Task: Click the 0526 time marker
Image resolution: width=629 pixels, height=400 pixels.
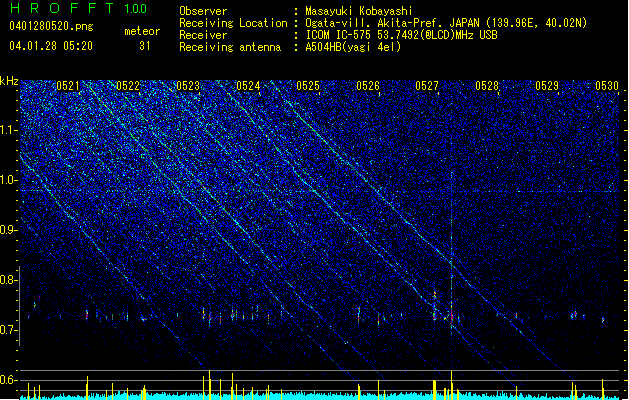Action: [x=367, y=86]
